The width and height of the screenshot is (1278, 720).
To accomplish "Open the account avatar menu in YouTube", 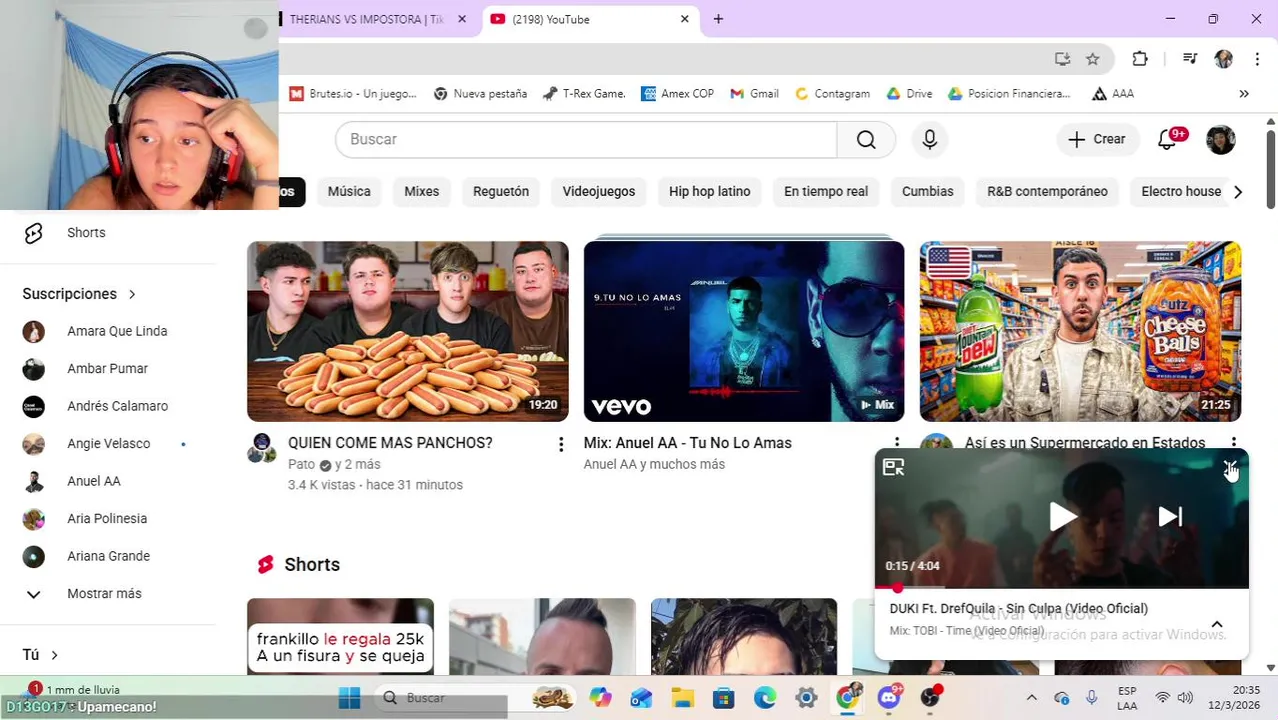I will pos(1221,139).
